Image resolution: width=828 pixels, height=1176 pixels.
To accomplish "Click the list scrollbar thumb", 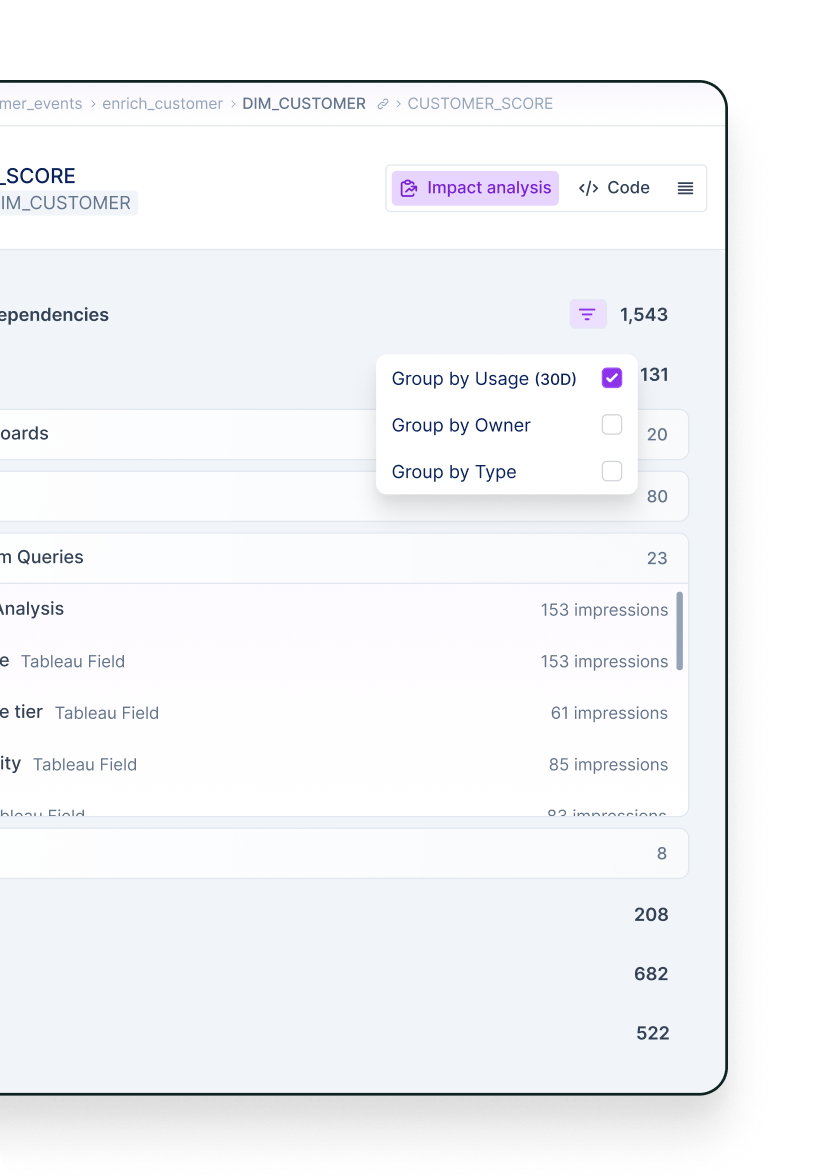I will pos(680,631).
